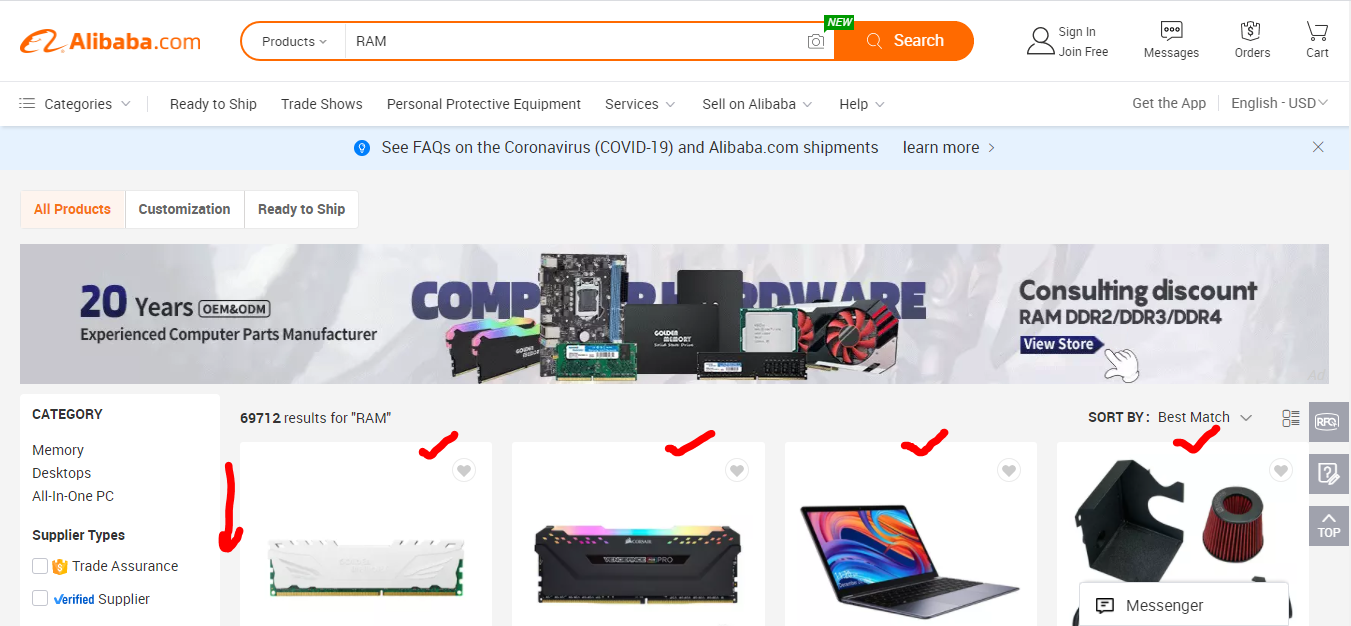Expand the Categories menu

pos(75,104)
